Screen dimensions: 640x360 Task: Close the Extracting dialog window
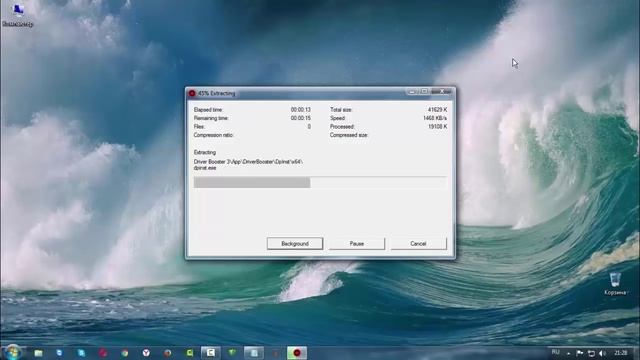tap(441, 92)
